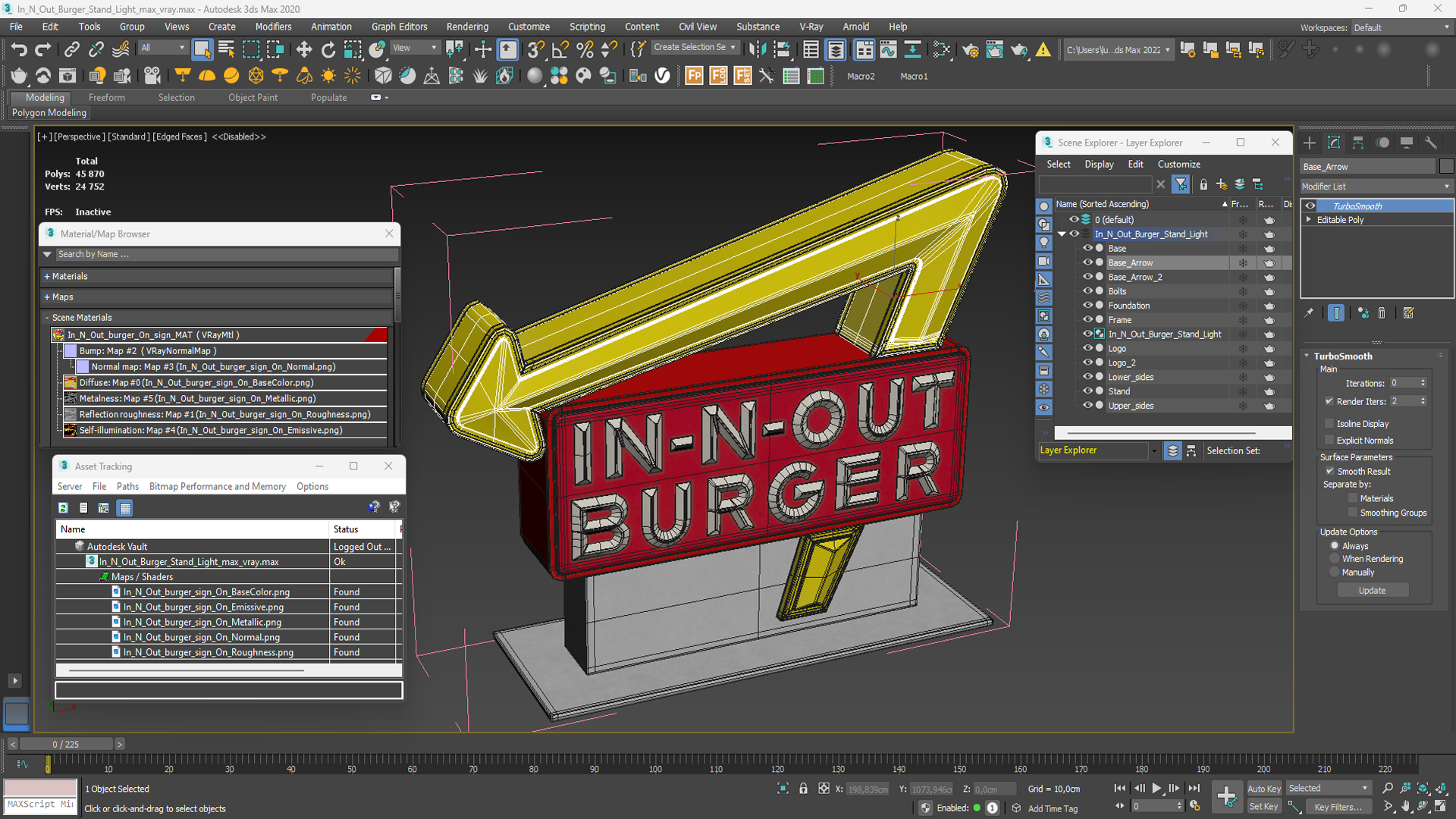Click the Polygon Modeling button
Image resolution: width=1456 pixels, height=819 pixels.
[x=49, y=113]
